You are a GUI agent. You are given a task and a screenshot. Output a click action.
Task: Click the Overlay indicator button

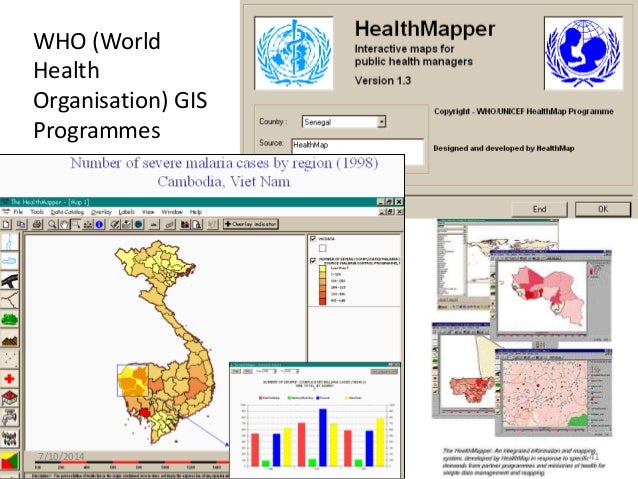251,224
